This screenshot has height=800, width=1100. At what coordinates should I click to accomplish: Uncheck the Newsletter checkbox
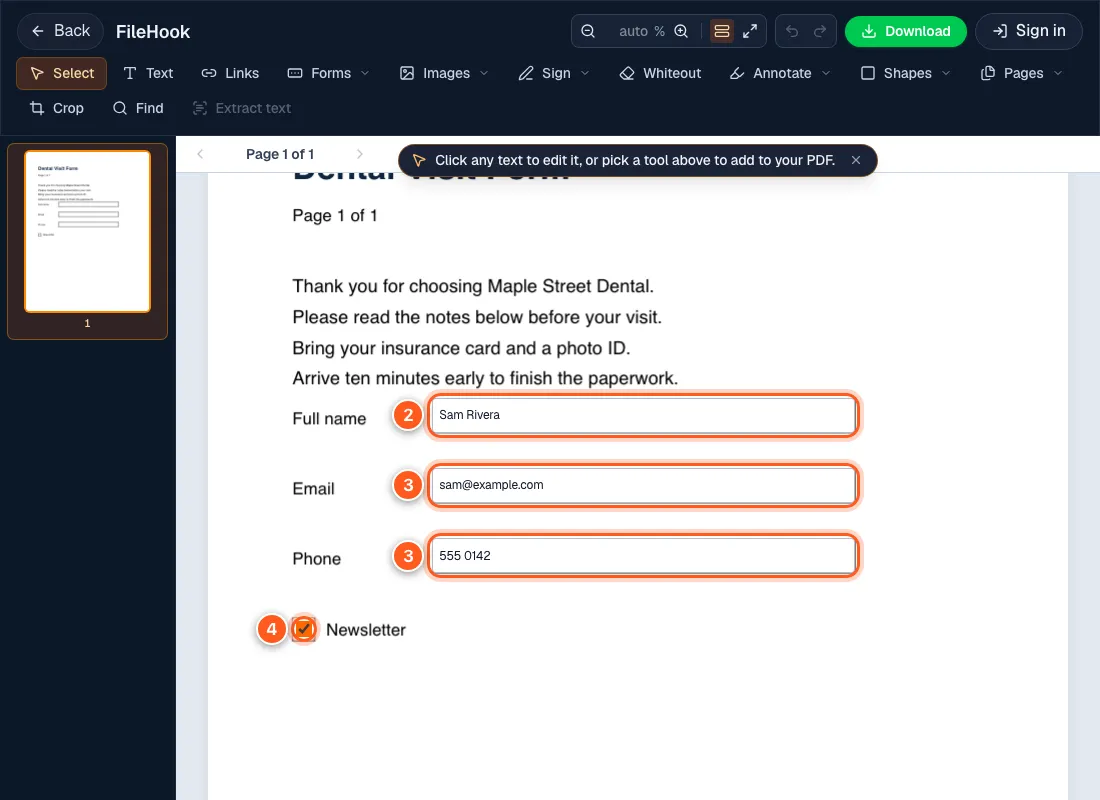[304, 629]
